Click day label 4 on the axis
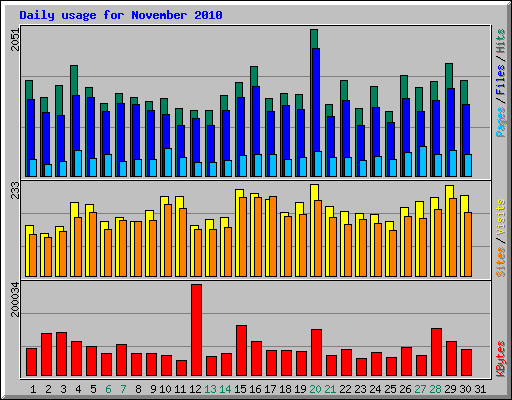 click(78, 389)
